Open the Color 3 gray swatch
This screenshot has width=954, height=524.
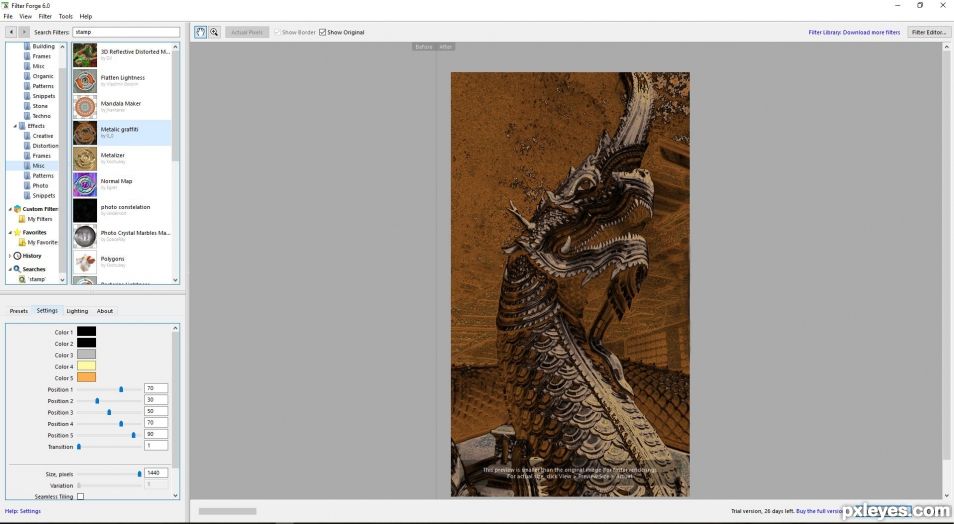click(86, 354)
